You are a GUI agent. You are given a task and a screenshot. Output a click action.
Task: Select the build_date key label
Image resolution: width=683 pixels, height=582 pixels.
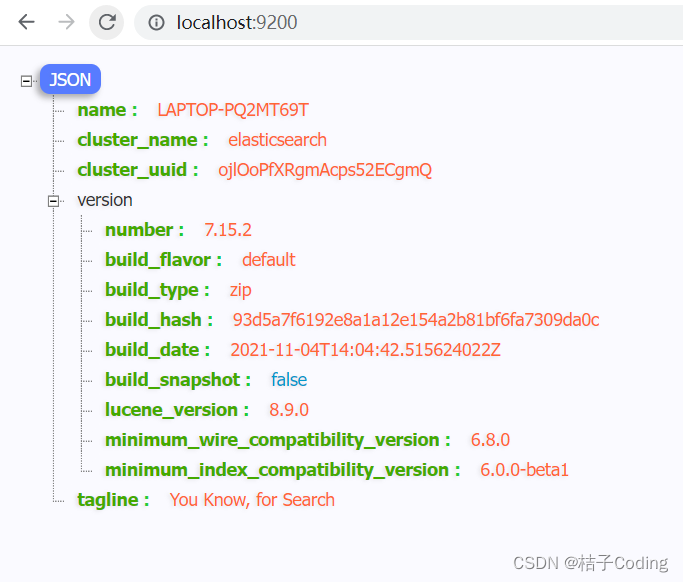pos(158,350)
